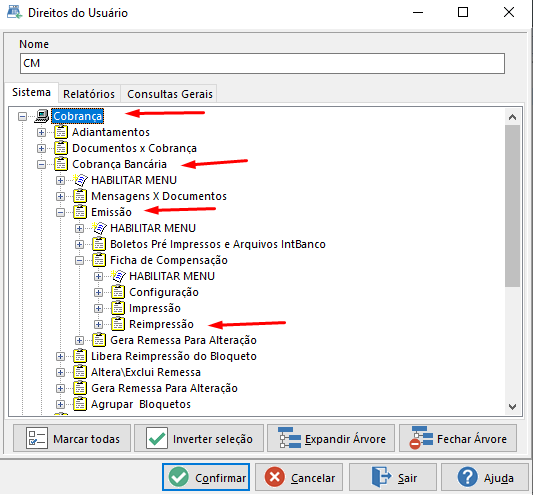Select Boletos Pré Impressos e Arquivos IntBanco text
Image resolution: width=533 pixels, height=495 pixels.
coord(218,244)
